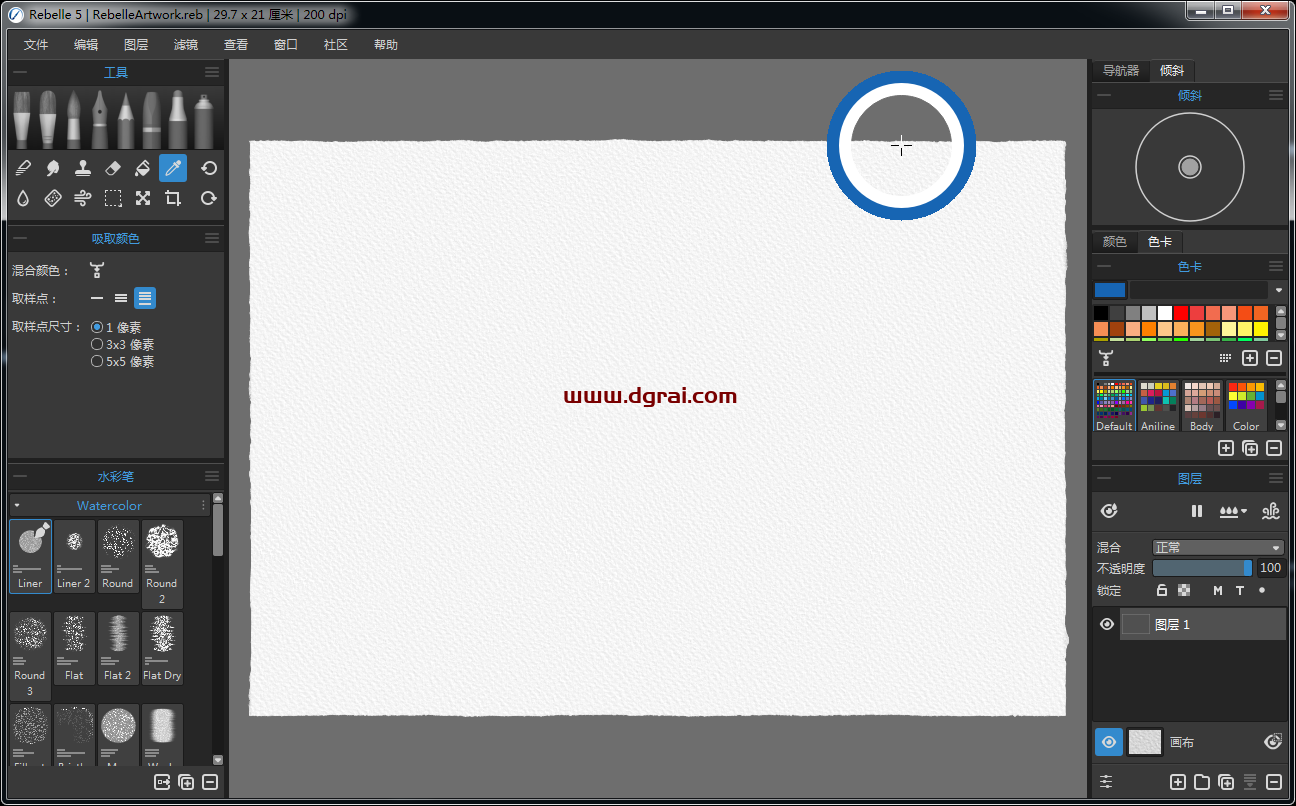Open the 工具 panel menu
The height and width of the screenshot is (806, 1296).
(x=212, y=72)
